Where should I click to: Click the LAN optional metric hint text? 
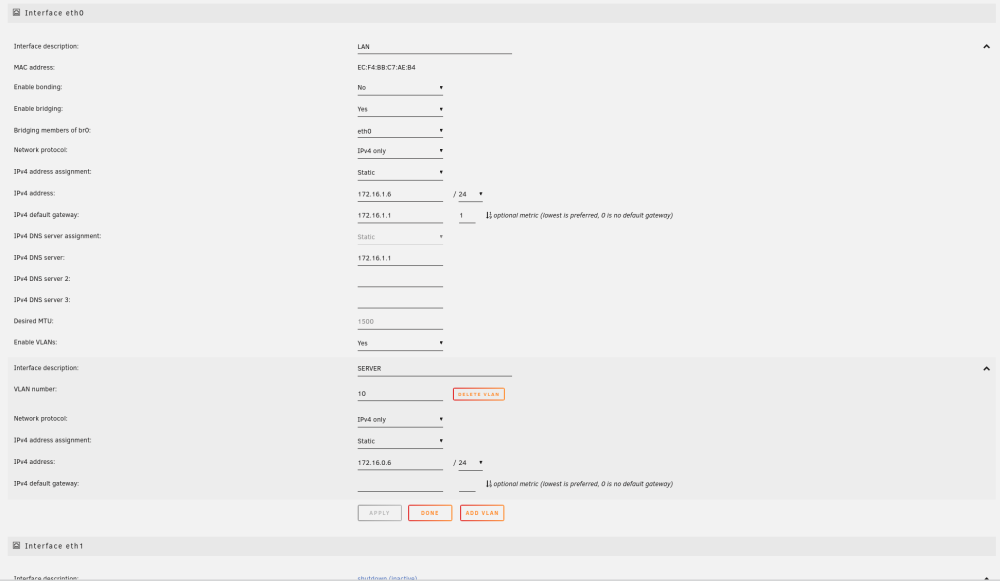pyautogui.click(x=583, y=216)
